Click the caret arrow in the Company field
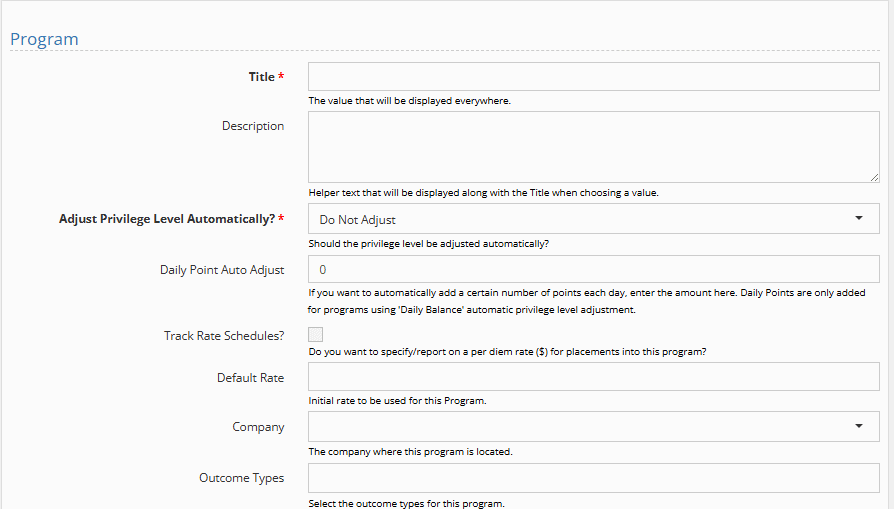This screenshot has width=894, height=509. 859,427
